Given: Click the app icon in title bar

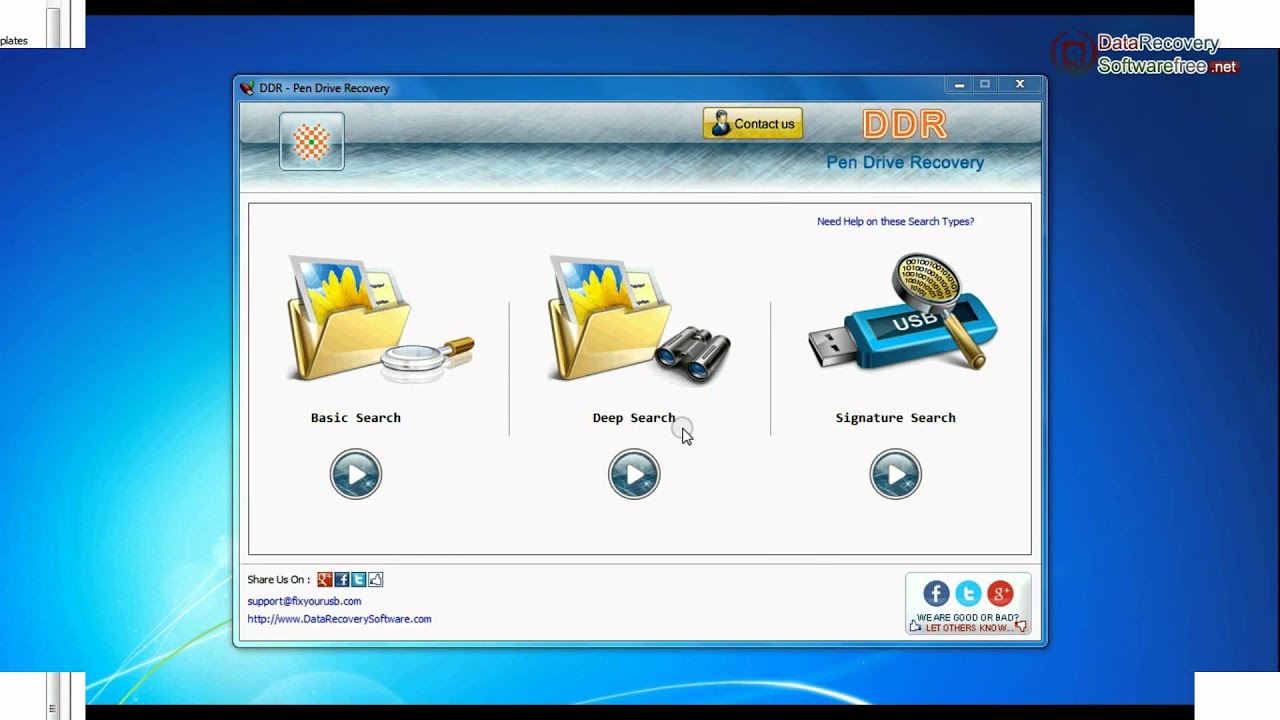Looking at the screenshot, I should pos(247,88).
